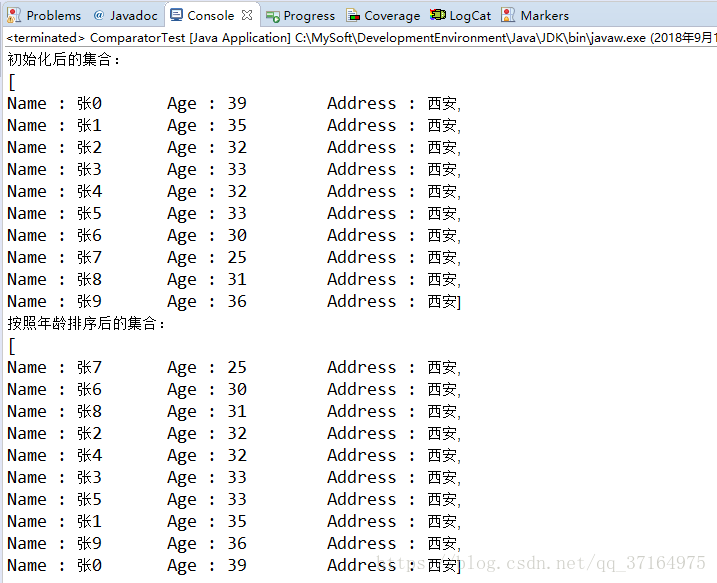Click the Problems tab icon
Screen dimensions: 717x583
coord(14,16)
